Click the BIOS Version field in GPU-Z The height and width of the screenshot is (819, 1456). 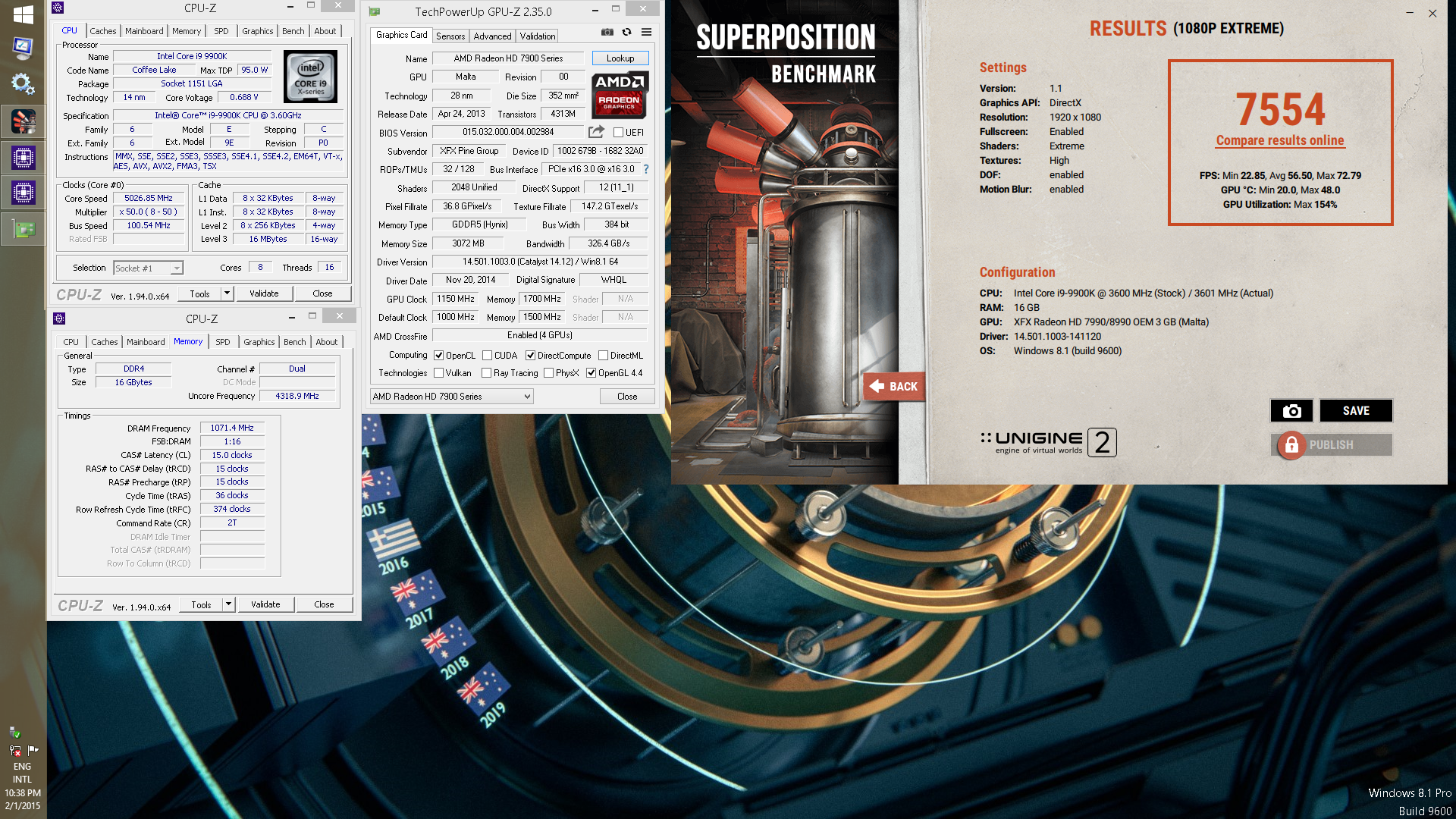pos(508,132)
